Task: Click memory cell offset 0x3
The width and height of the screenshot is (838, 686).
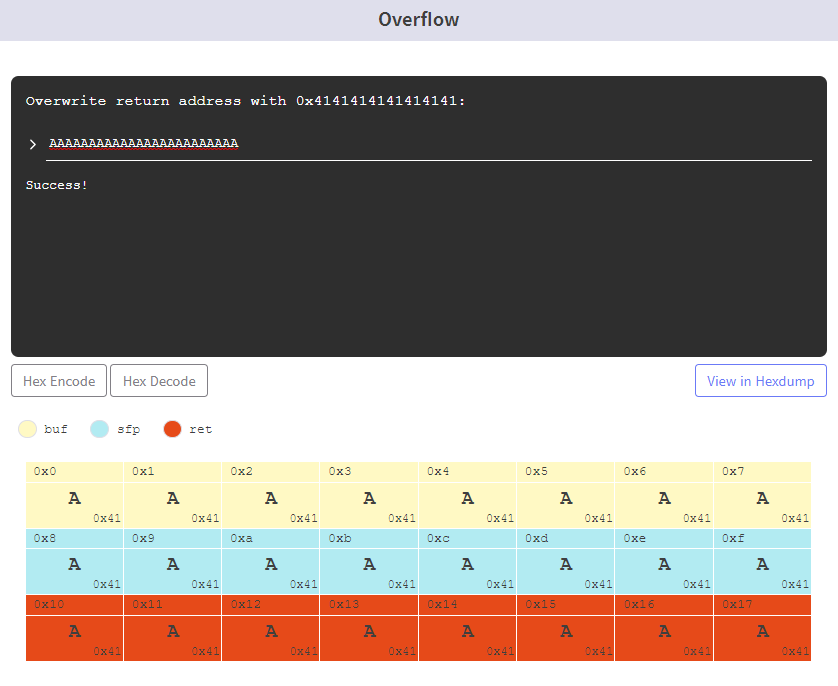Action: pos(369,495)
